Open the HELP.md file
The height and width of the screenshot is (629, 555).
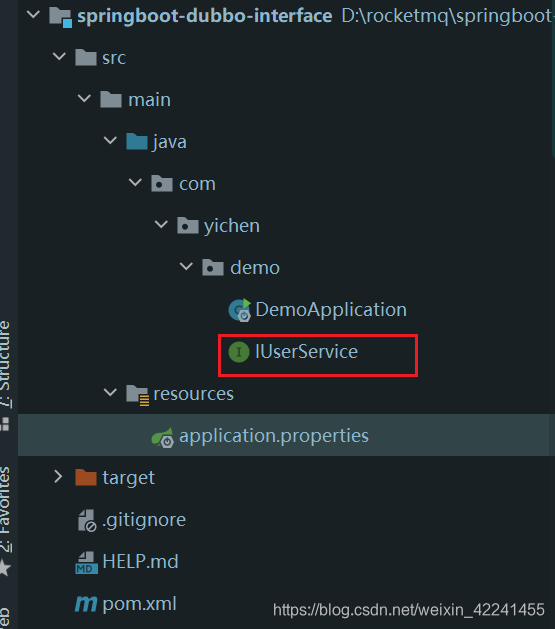(x=140, y=562)
